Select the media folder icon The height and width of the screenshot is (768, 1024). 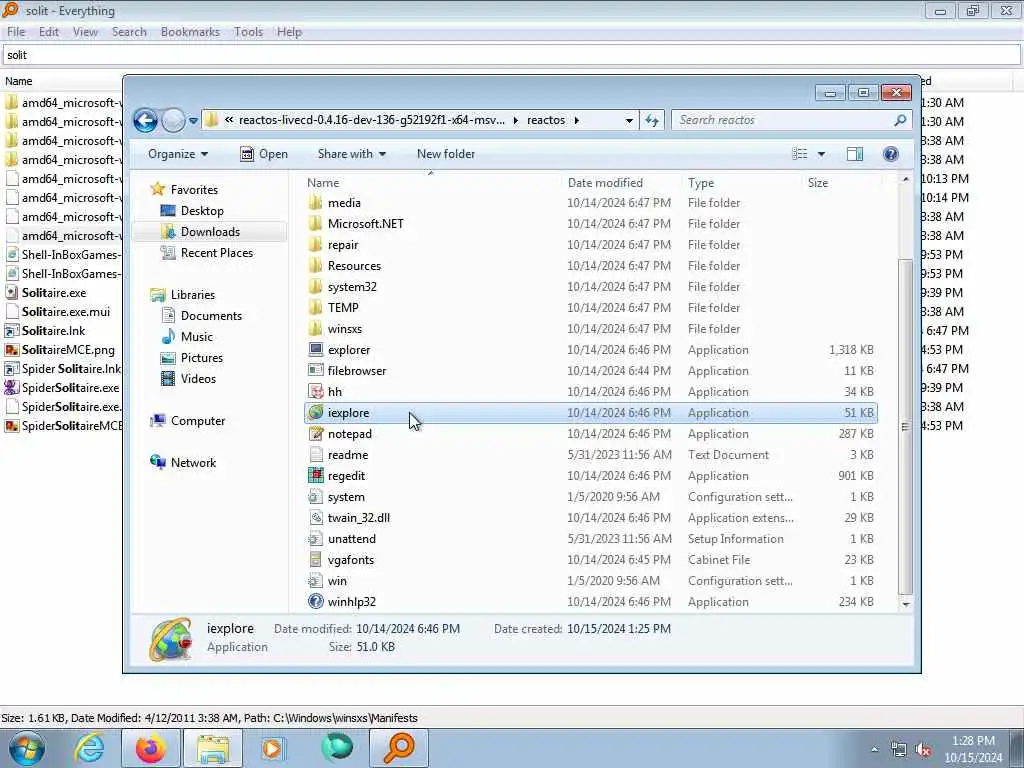point(315,202)
